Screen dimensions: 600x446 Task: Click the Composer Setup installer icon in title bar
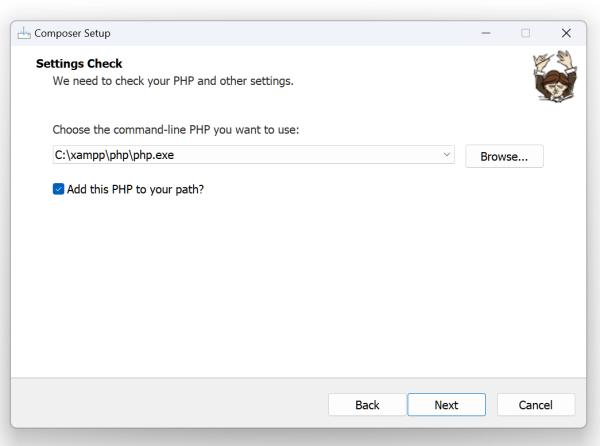pos(24,33)
